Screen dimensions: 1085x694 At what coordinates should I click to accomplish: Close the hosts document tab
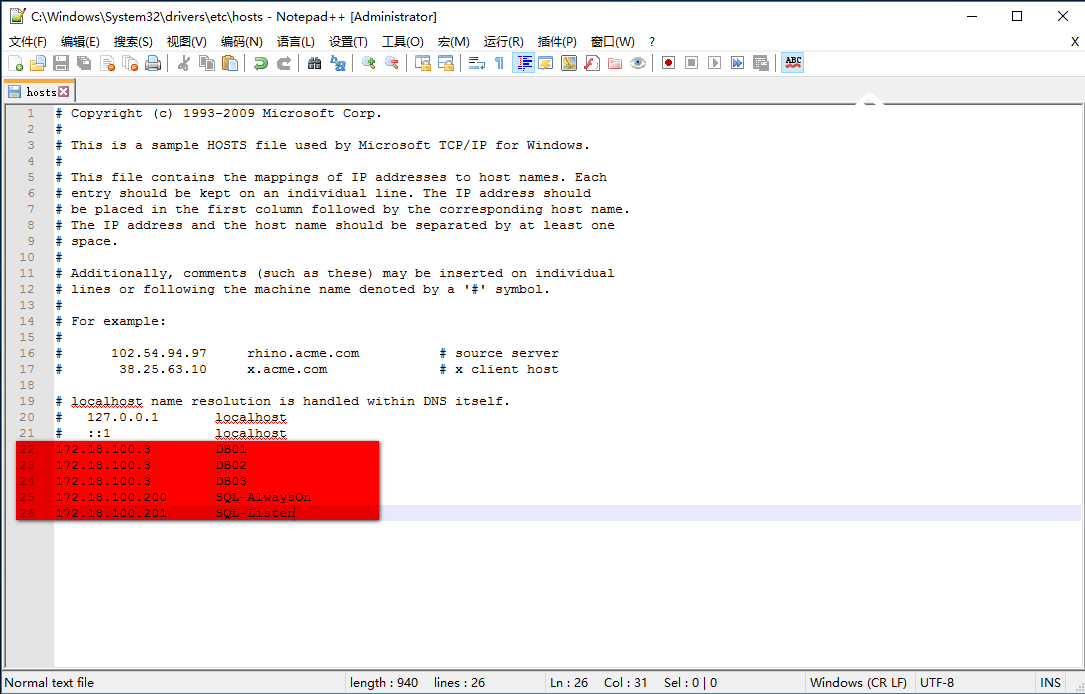[64, 90]
